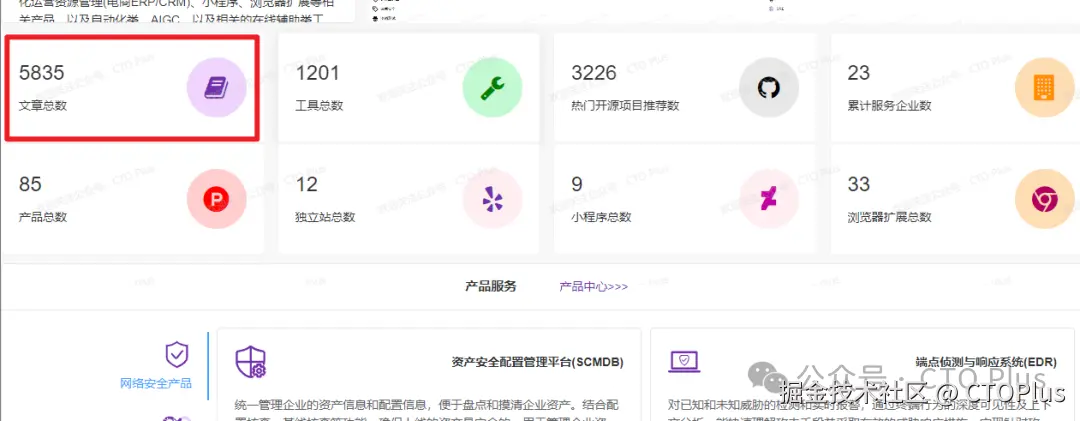
Task: Open the 产品中心>>> link
Action: click(593, 287)
